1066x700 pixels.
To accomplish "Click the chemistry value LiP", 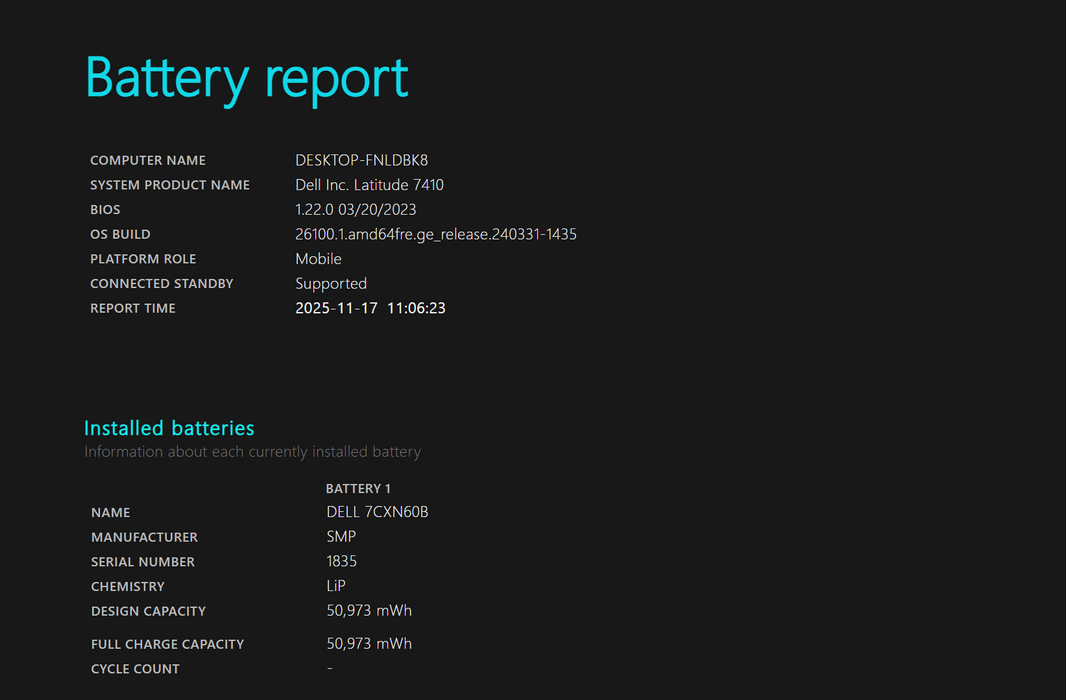I will [336, 586].
